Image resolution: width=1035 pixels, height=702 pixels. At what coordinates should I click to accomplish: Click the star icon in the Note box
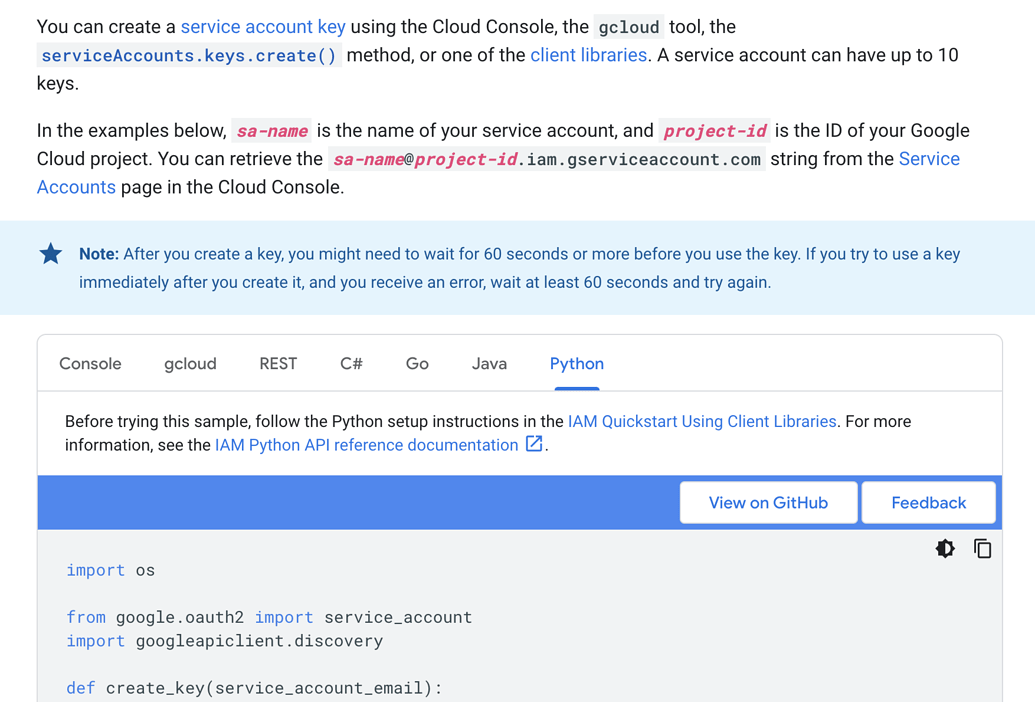click(x=51, y=253)
